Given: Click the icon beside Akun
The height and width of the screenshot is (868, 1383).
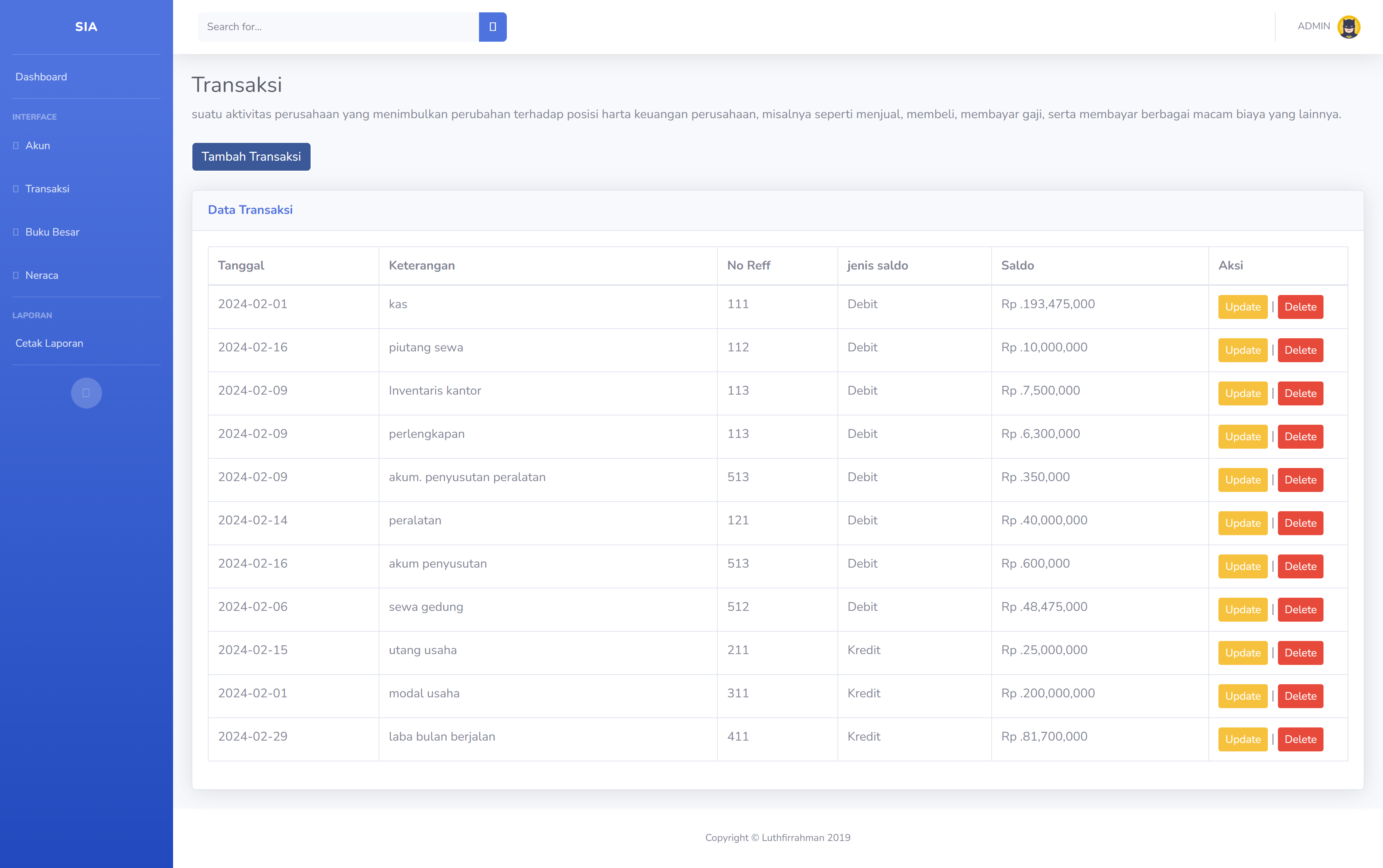Looking at the screenshot, I should point(16,146).
